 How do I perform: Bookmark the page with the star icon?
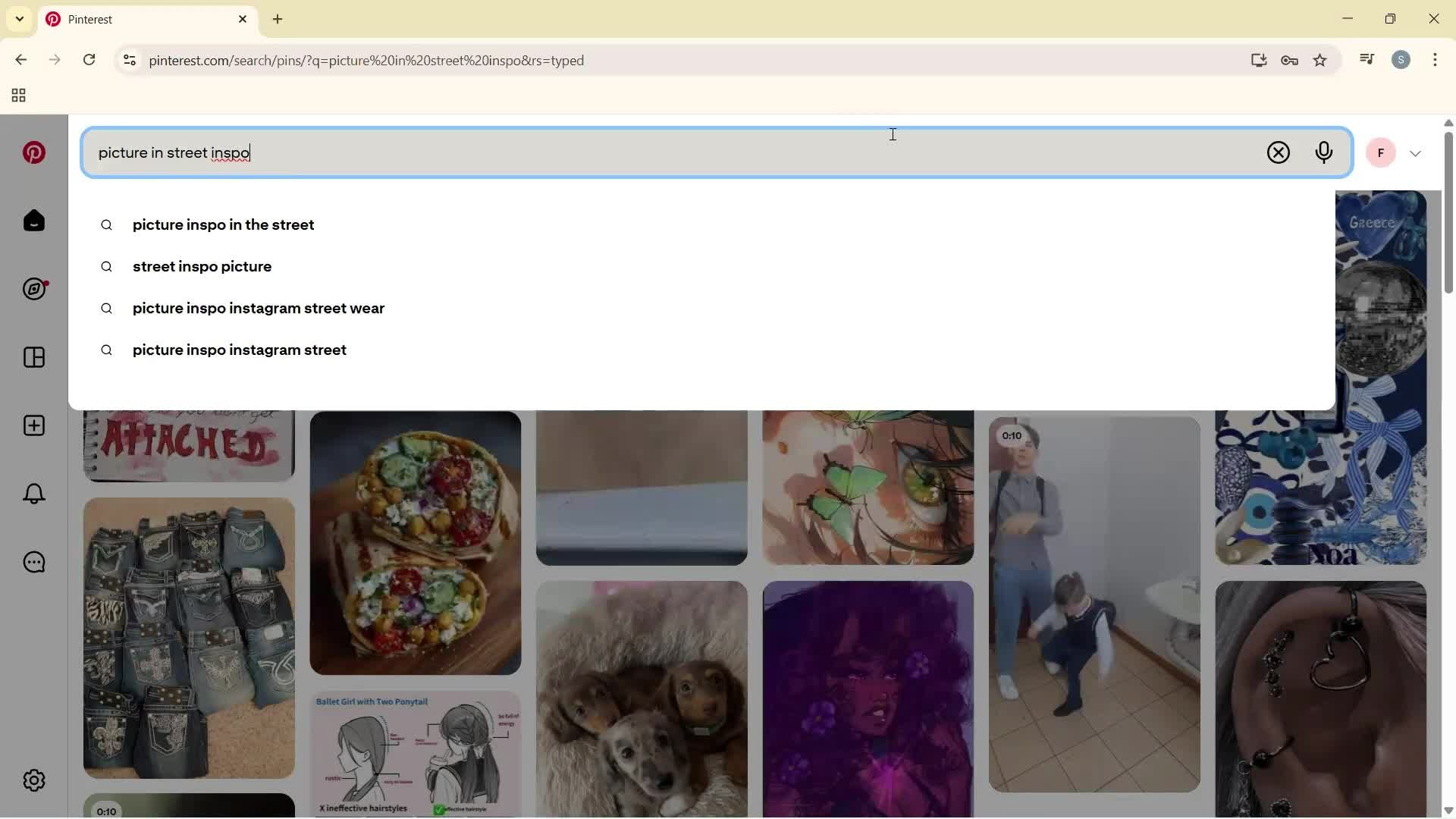pos(1320,60)
